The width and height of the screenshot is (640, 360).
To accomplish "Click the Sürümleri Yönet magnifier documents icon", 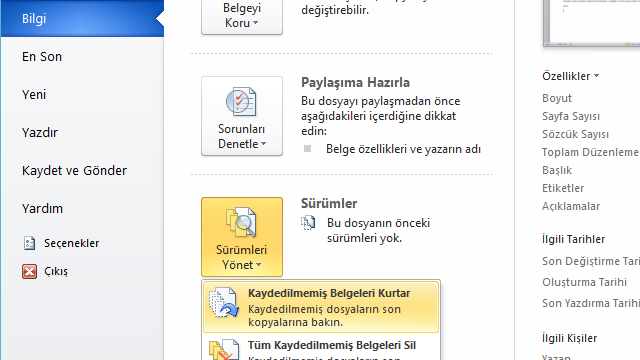I will [241, 222].
